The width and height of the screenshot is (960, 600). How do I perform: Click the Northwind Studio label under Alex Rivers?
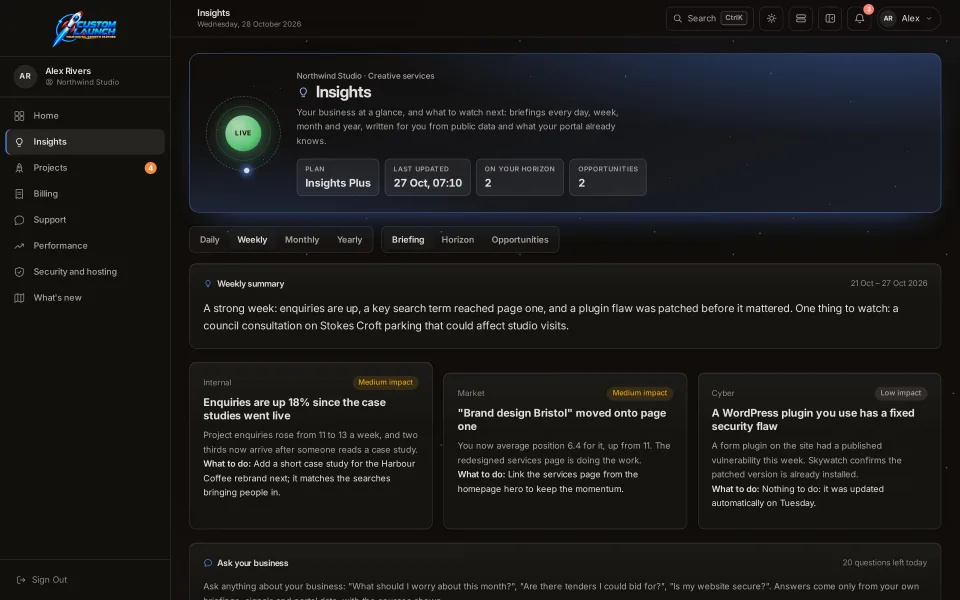point(88,82)
